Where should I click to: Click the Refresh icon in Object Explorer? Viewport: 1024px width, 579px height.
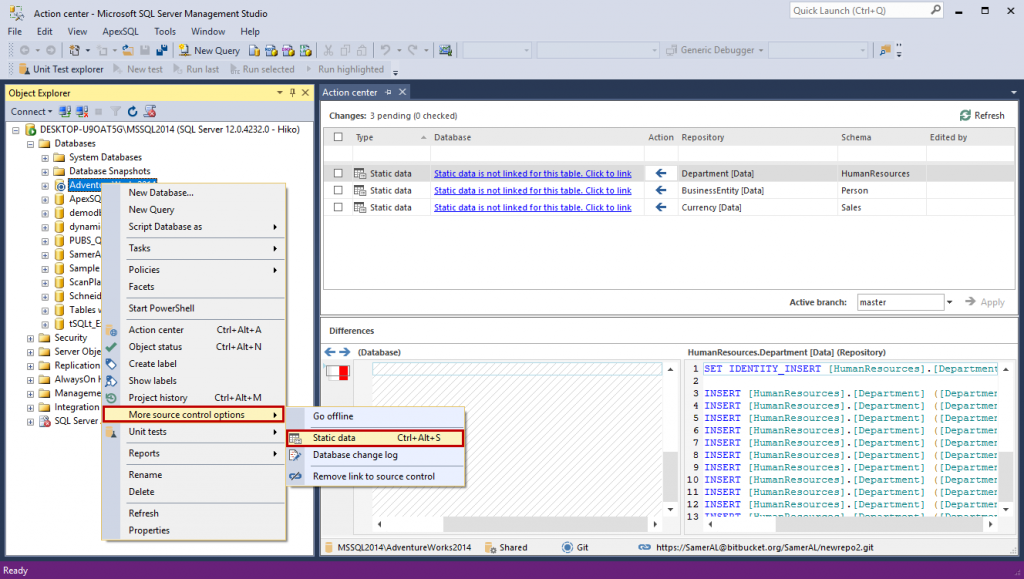click(132, 111)
